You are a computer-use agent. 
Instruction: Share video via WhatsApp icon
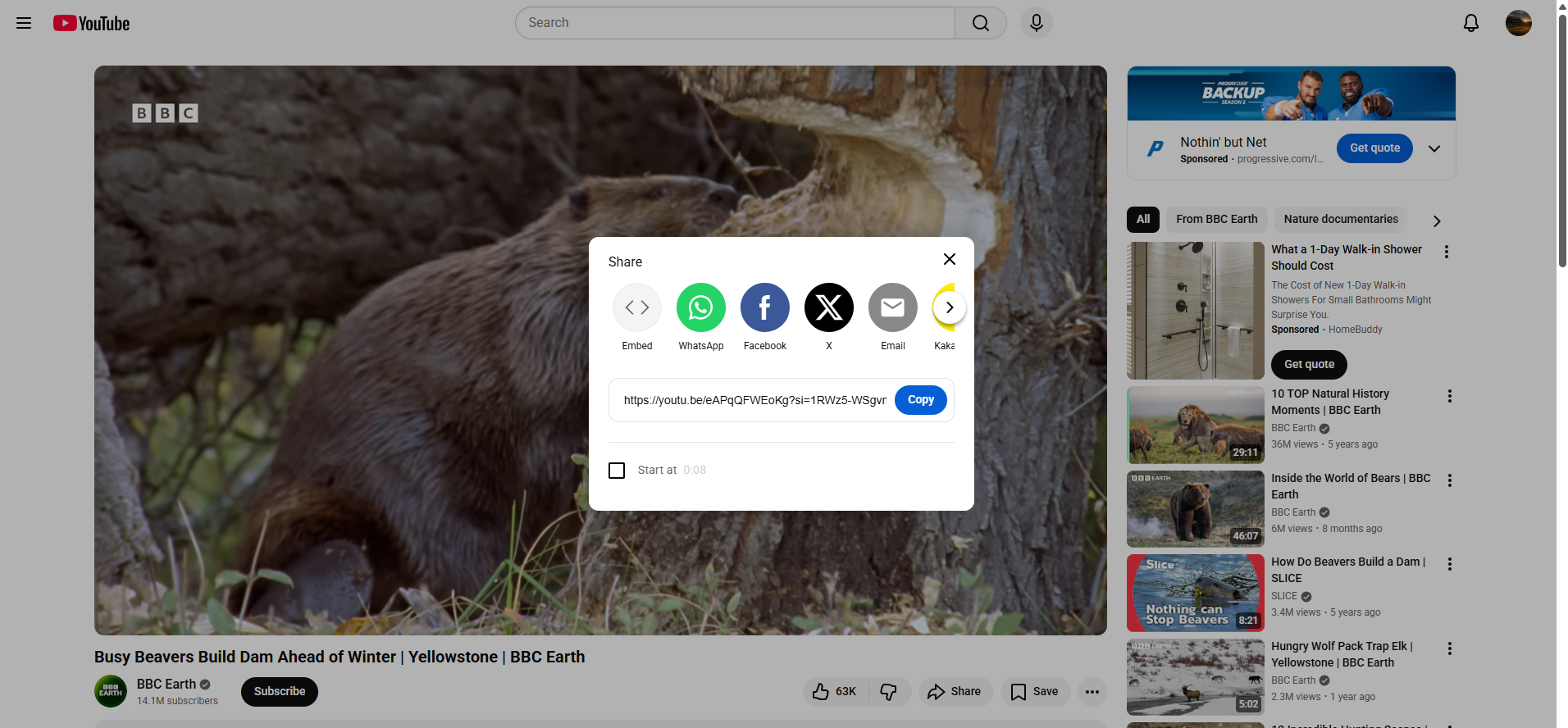pyautogui.click(x=700, y=308)
